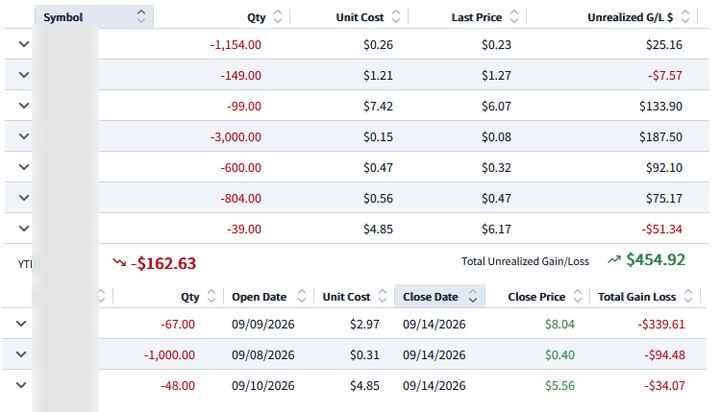Screen dimensions: 720x412
Task: Expand the row with -804.00 quantity
Action: tap(24, 198)
